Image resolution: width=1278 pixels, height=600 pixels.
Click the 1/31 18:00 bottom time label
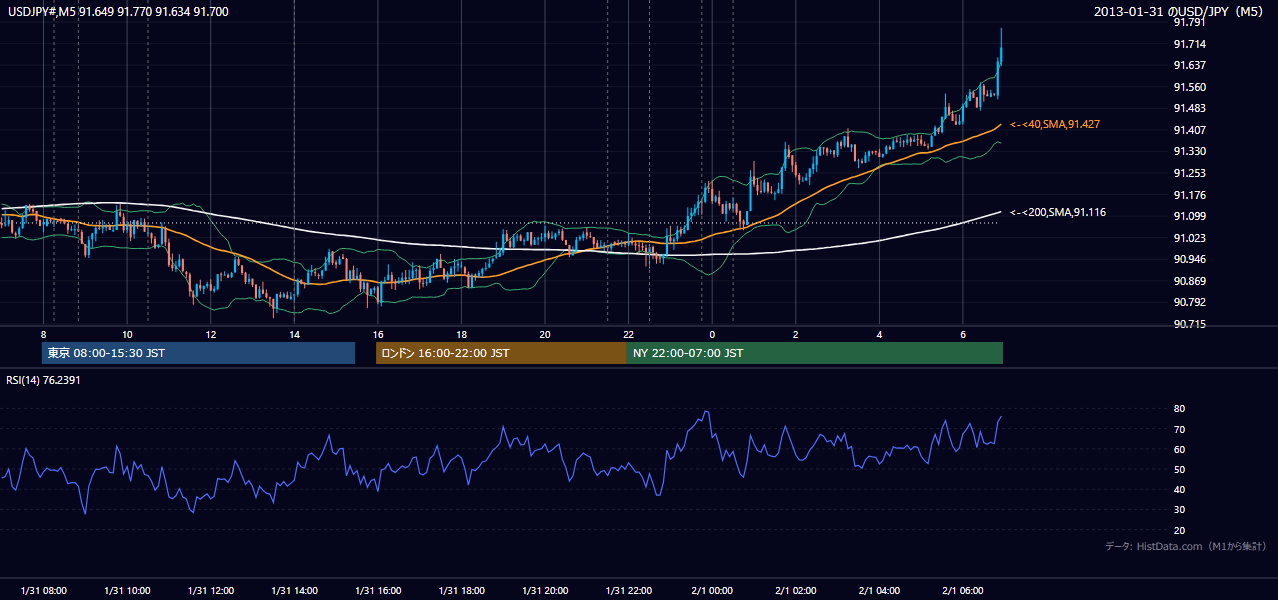click(461, 591)
